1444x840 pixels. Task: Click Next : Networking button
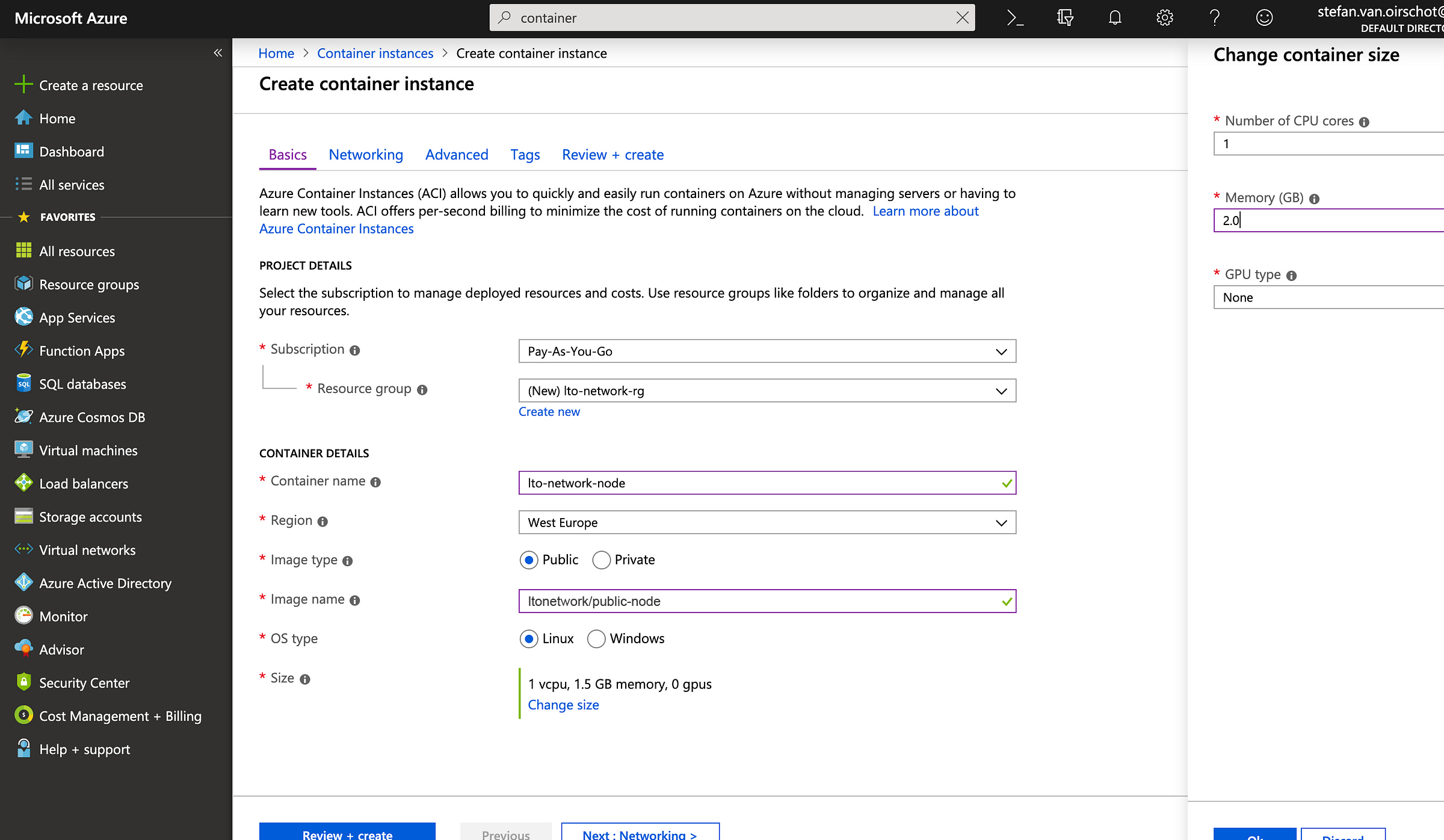640,832
